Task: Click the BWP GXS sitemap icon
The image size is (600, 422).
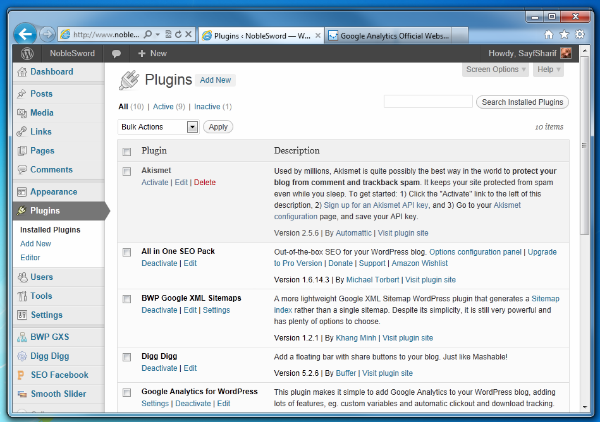Action: [22, 337]
